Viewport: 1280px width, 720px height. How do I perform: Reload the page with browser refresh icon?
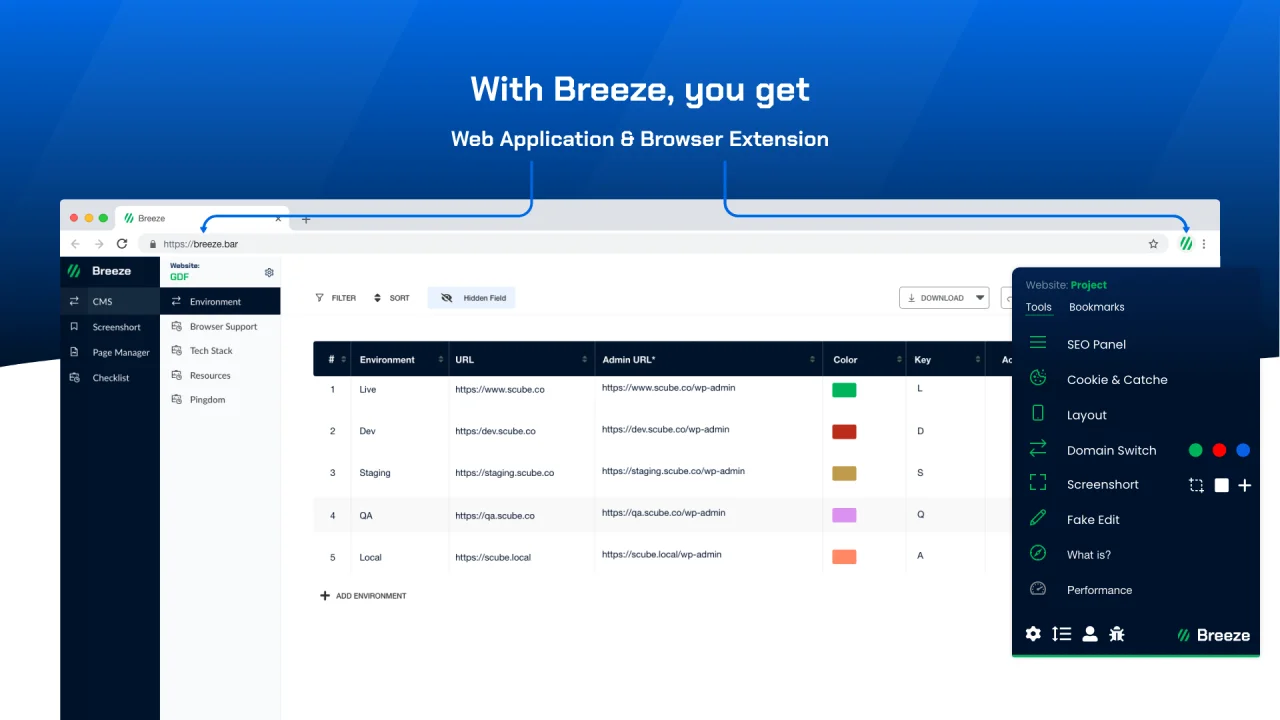(x=122, y=243)
